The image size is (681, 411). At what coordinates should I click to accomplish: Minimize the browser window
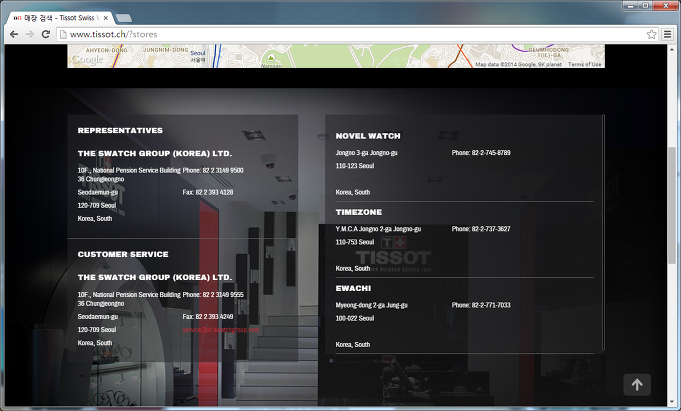click(631, 6)
